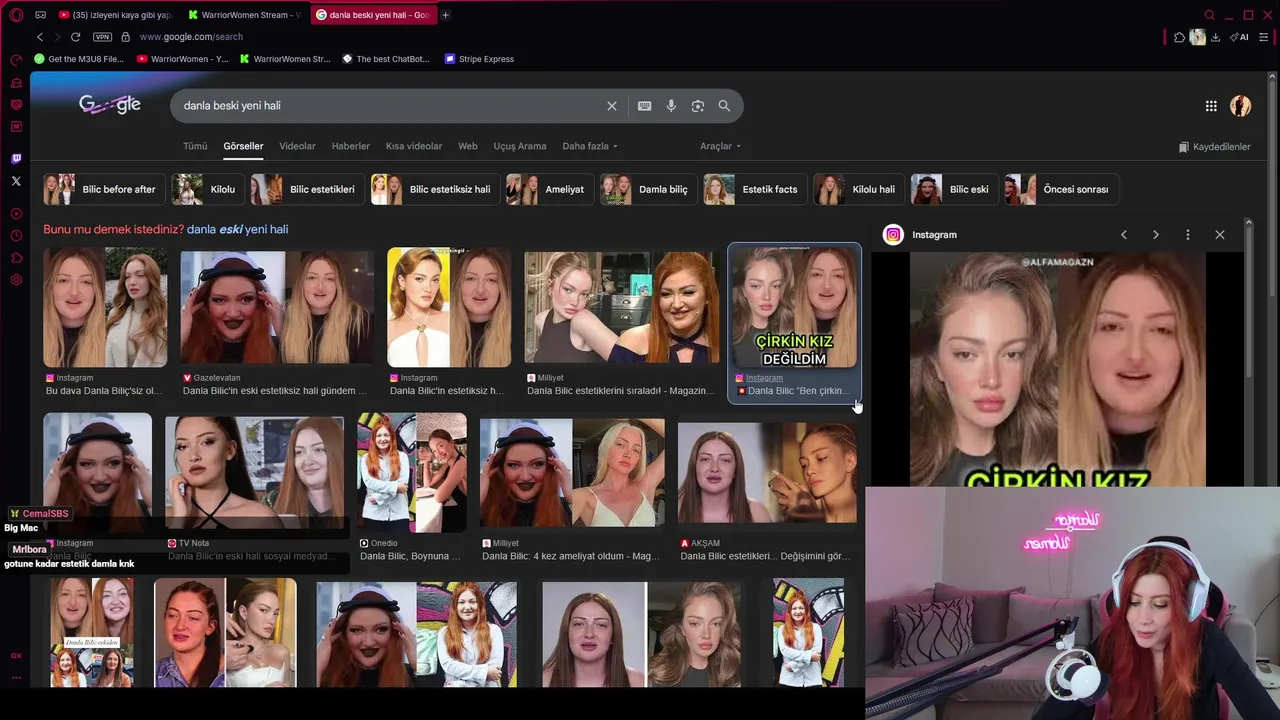Click the Google search text box
This screenshot has height=720, width=1280.
(x=390, y=106)
